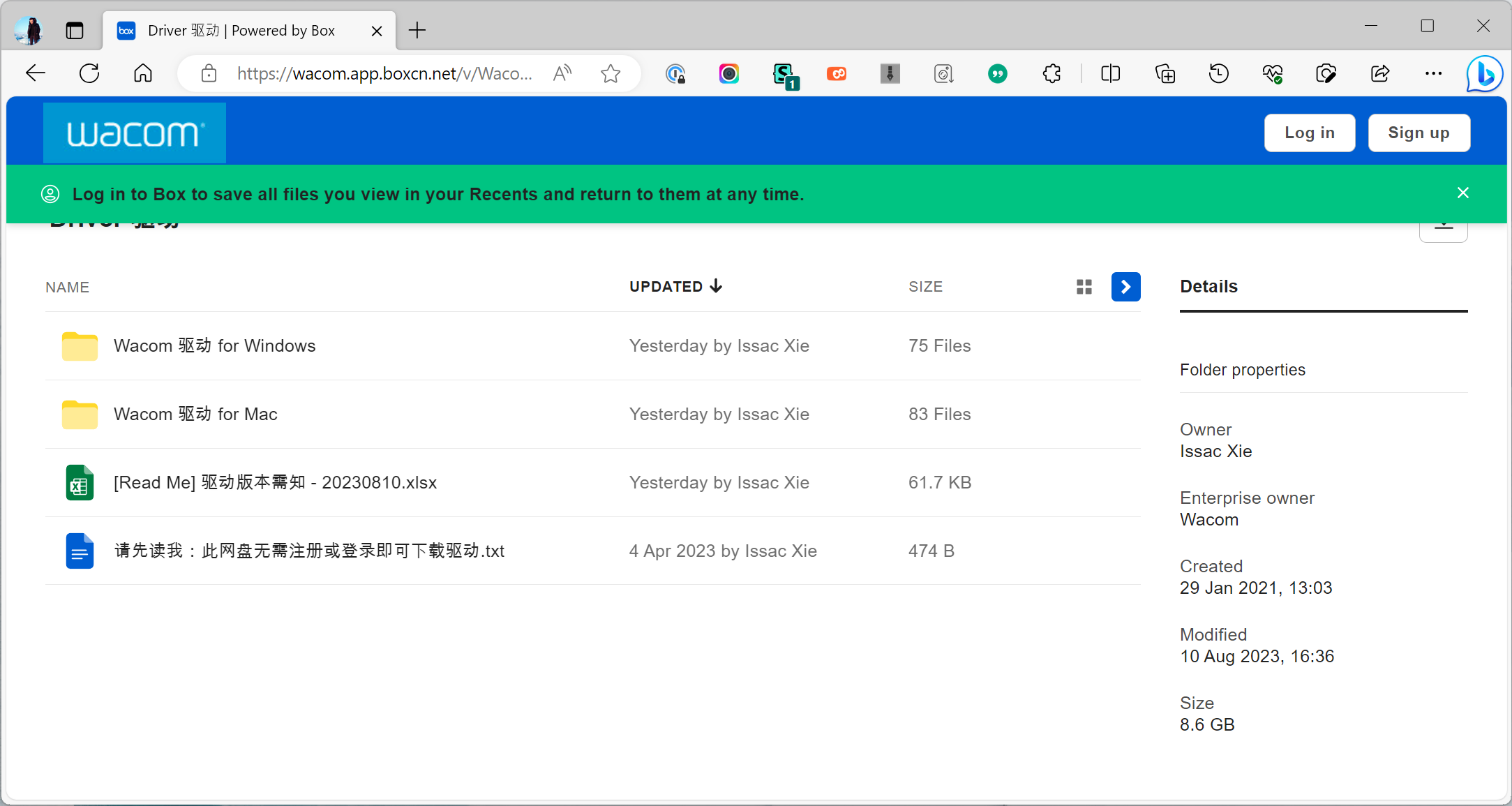Activate Read aloud icon in address bar
The width and height of the screenshot is (1512, 806).
562,73
